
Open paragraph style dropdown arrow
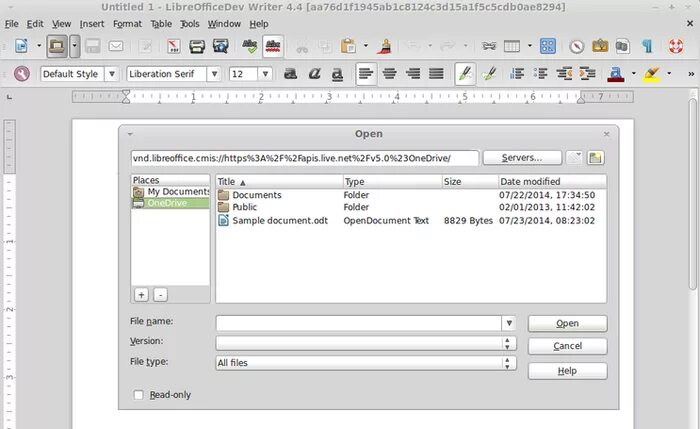pos(112,74)
